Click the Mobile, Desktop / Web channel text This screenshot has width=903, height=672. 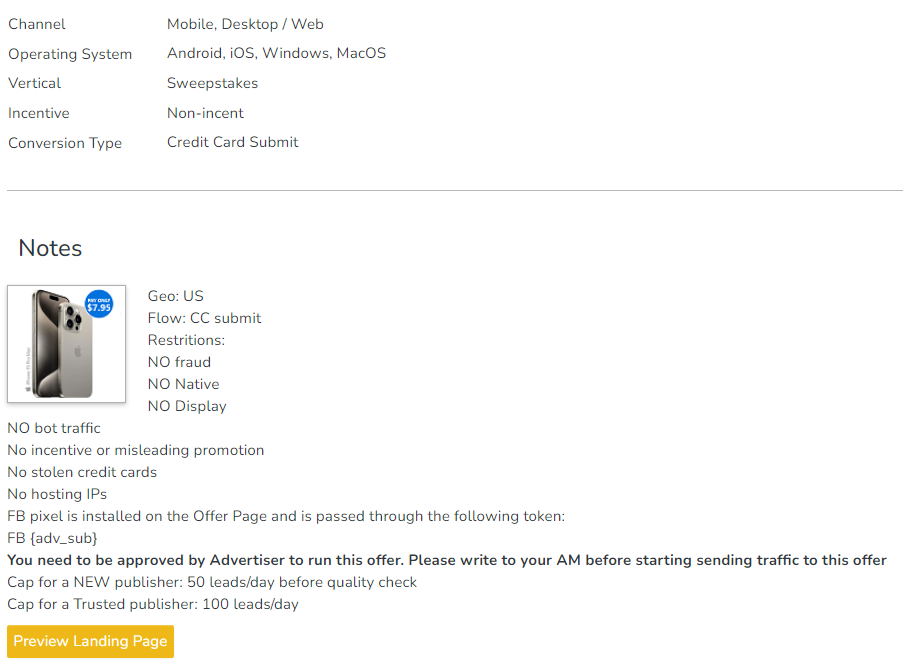(x=245, y=24)
